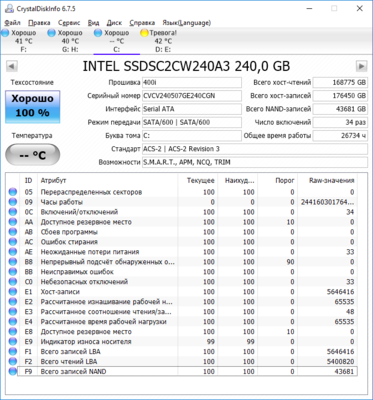Select the G: H: drive status icon
This screenshot has height=400, width=373.
[51, 33]
